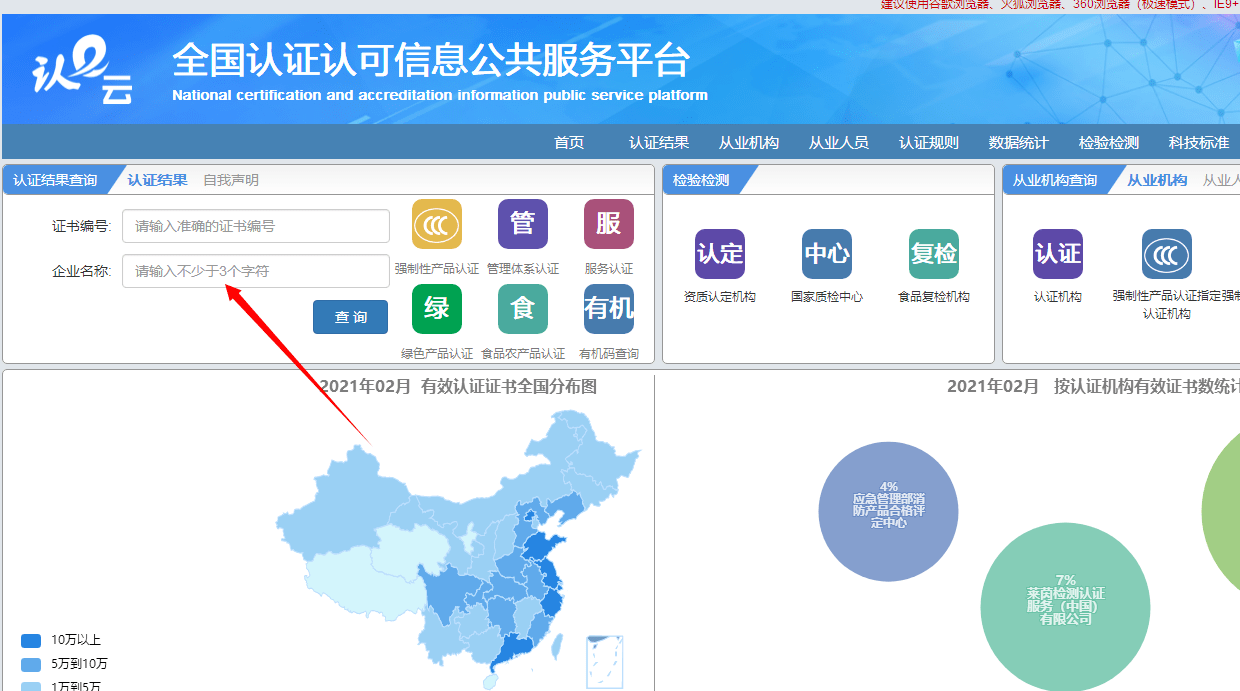The height and width of the screenshot is (691, 1240).
Task: Click the 检验检测 panel header
Action: click(x=701, y=180)
